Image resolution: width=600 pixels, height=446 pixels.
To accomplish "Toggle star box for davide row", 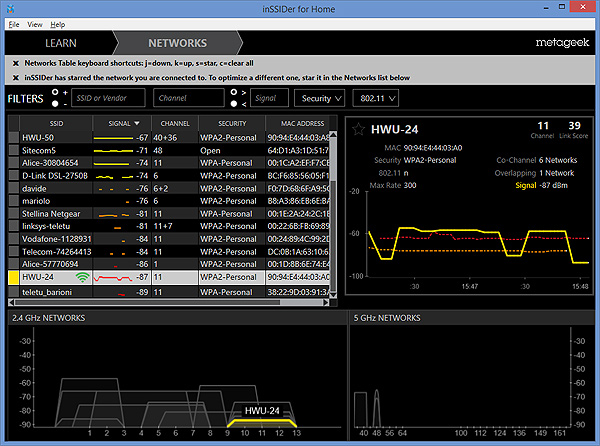I will (14, 188).
